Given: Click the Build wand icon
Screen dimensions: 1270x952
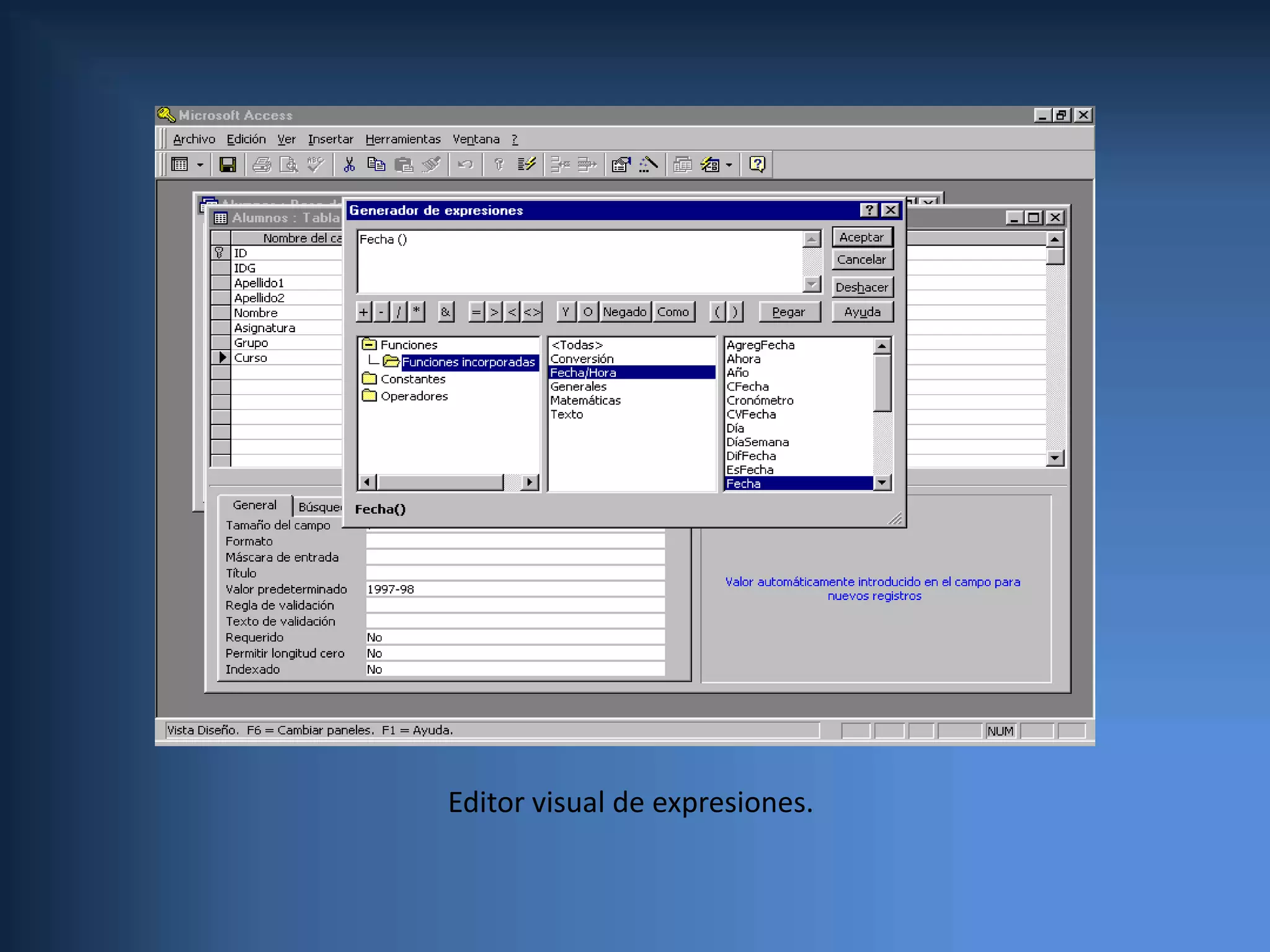Looking at the screenshot, I should click(x=648, y=165).
